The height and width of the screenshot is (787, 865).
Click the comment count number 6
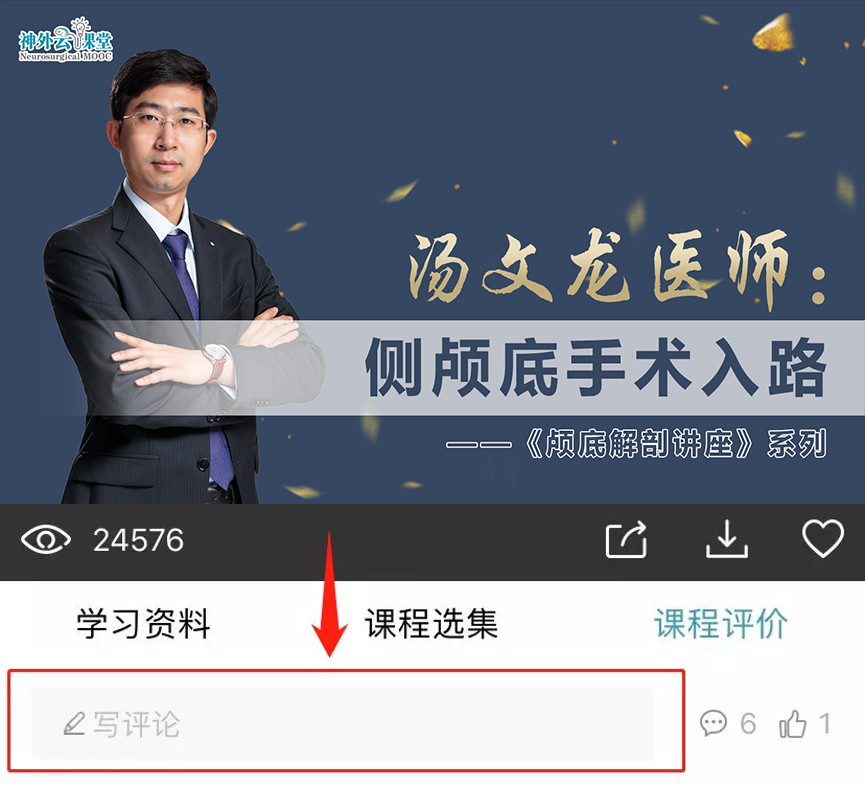(x=748, y=724)
